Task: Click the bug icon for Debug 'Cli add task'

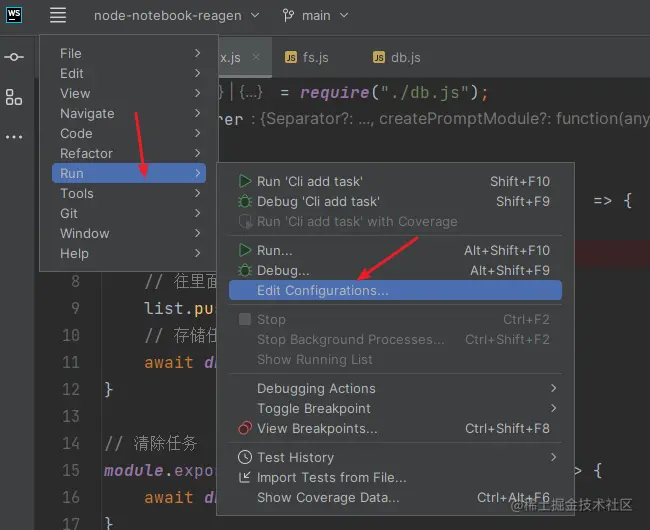Action: point(245,201)
